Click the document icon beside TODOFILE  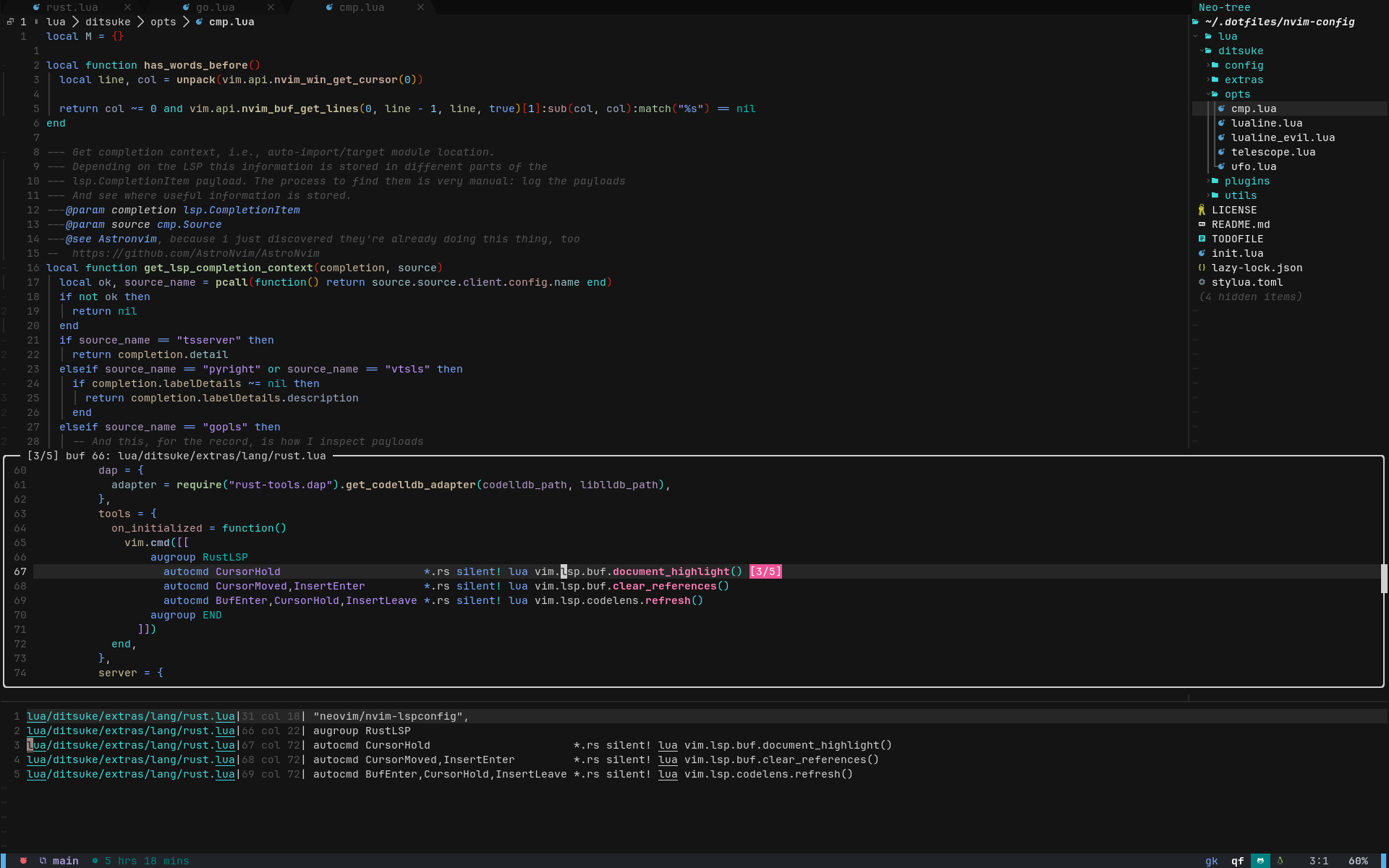point(1202,239)
